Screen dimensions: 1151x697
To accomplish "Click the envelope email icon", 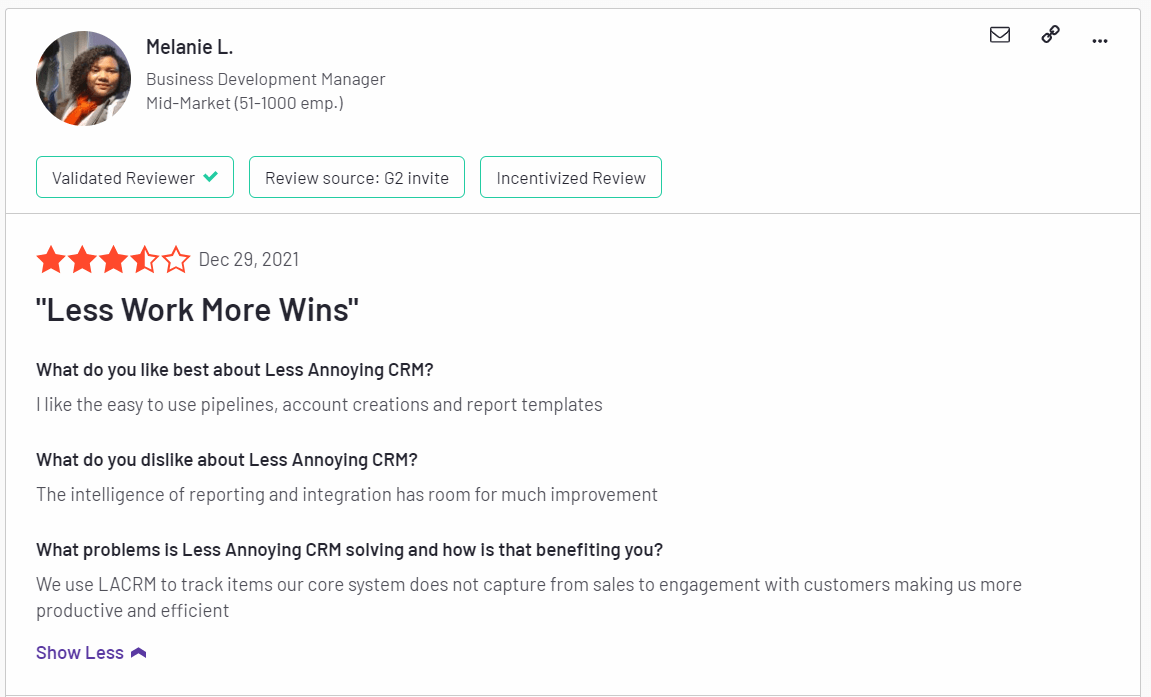I will tap(1000, 34).
